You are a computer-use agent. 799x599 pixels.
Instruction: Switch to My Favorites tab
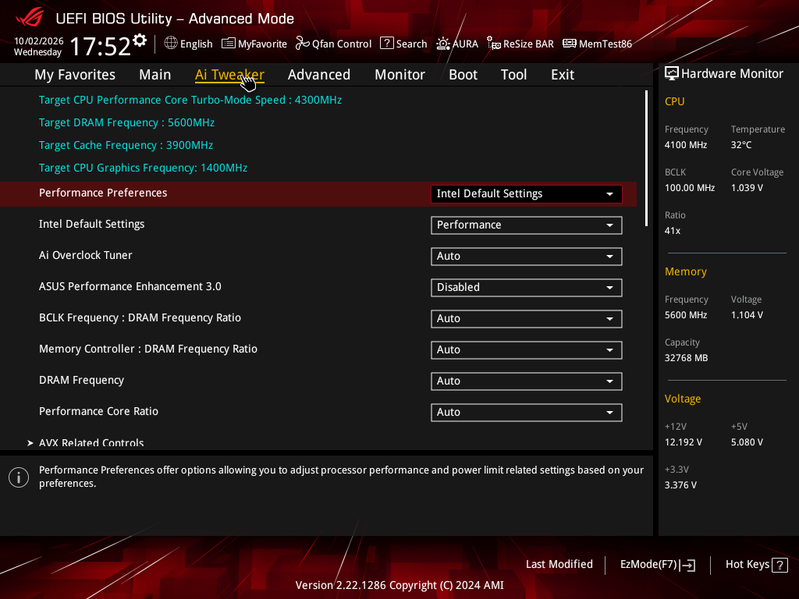[75, 75]
